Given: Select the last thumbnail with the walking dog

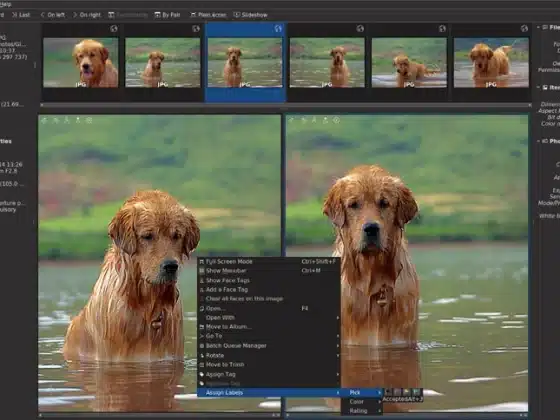Looking at the screenshot, I should pyautogui.click(x=491, y=63).
